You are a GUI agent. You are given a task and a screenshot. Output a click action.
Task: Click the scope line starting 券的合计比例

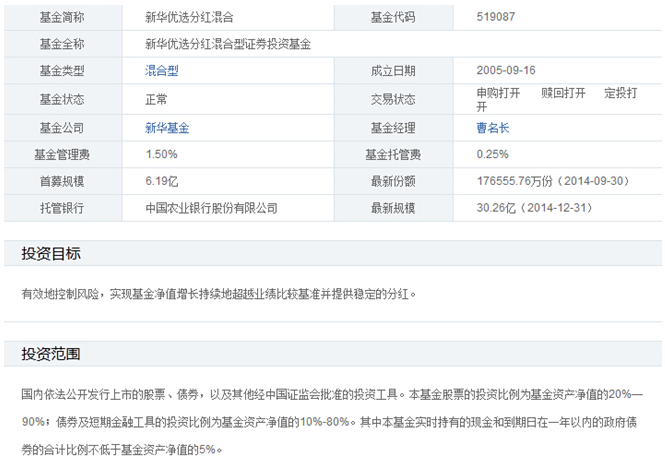coord(122,449)
